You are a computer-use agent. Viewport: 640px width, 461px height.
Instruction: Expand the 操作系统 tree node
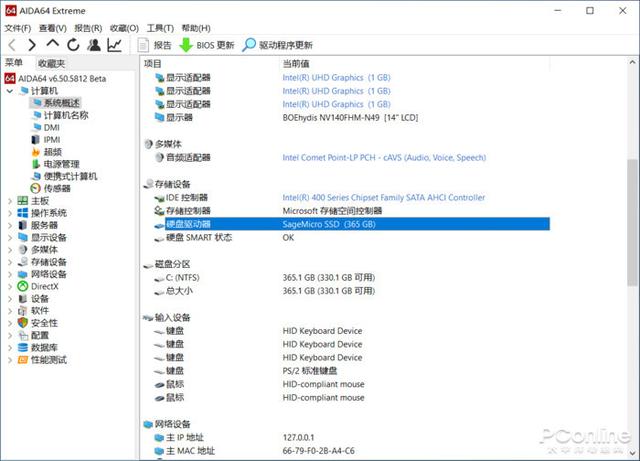coord(10,213)
